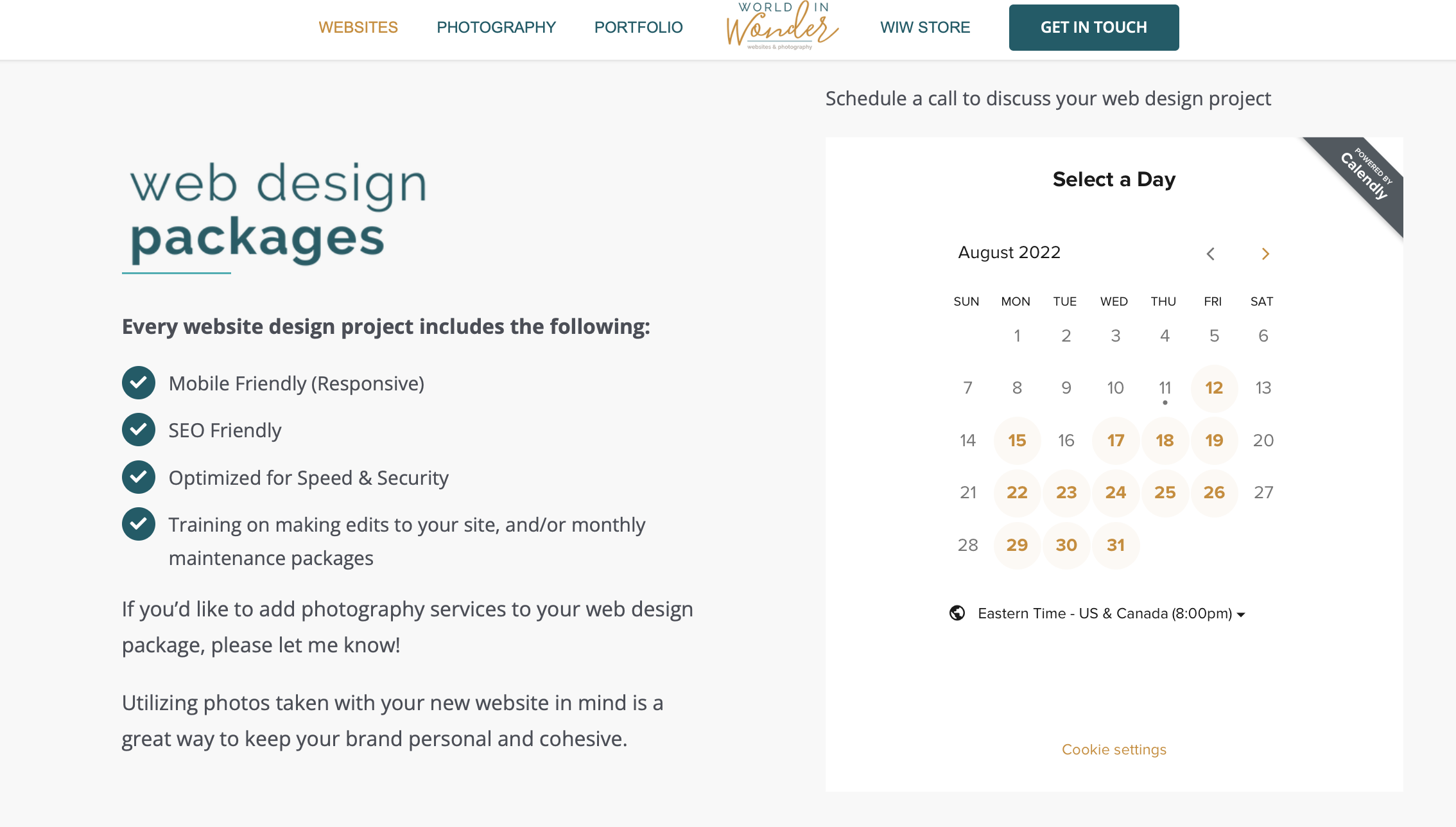Toggle visibility of Mobile Friendly checkbox
The height and width of the screenshot is (827, 1456).
137,382
